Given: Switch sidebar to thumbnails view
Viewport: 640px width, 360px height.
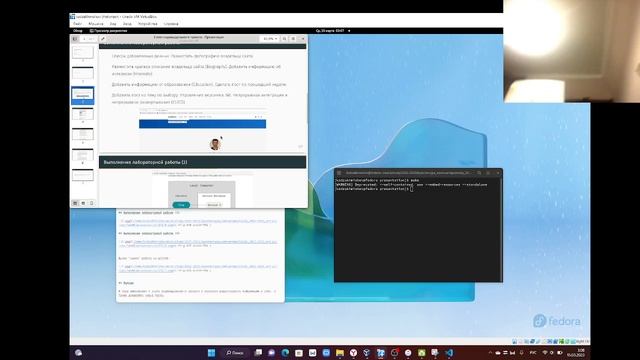Looking at the screenshot, I should [75, 203].
